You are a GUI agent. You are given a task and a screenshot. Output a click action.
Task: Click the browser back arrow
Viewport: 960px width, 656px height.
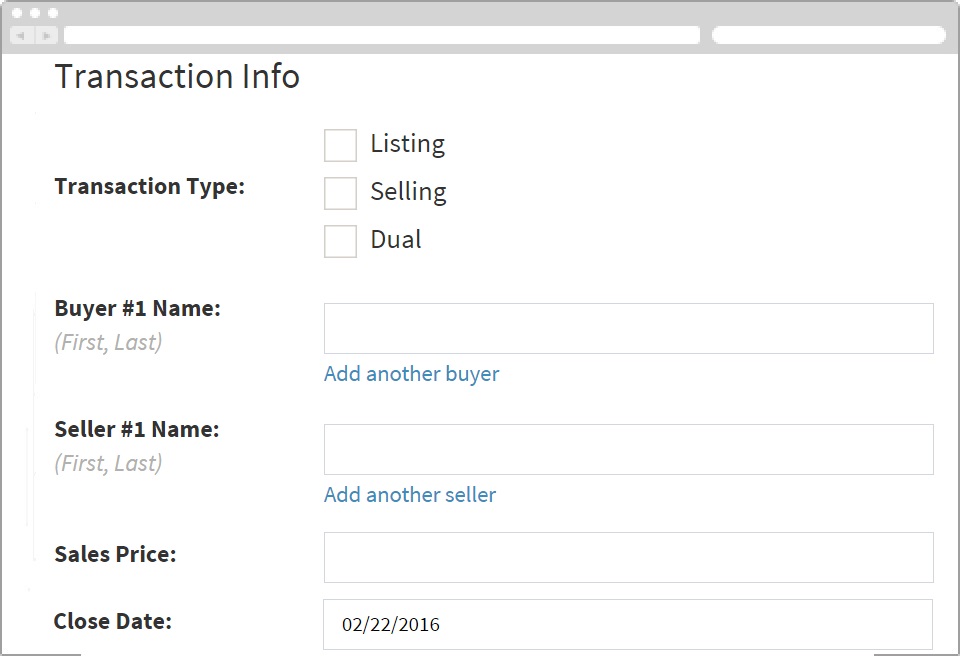[20, 34]
